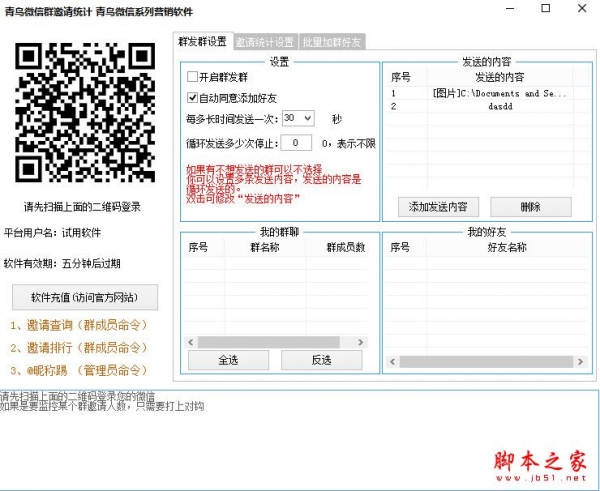
Task: Click 1、邀请查询（群成员命令） text
Action: (79, 325)
